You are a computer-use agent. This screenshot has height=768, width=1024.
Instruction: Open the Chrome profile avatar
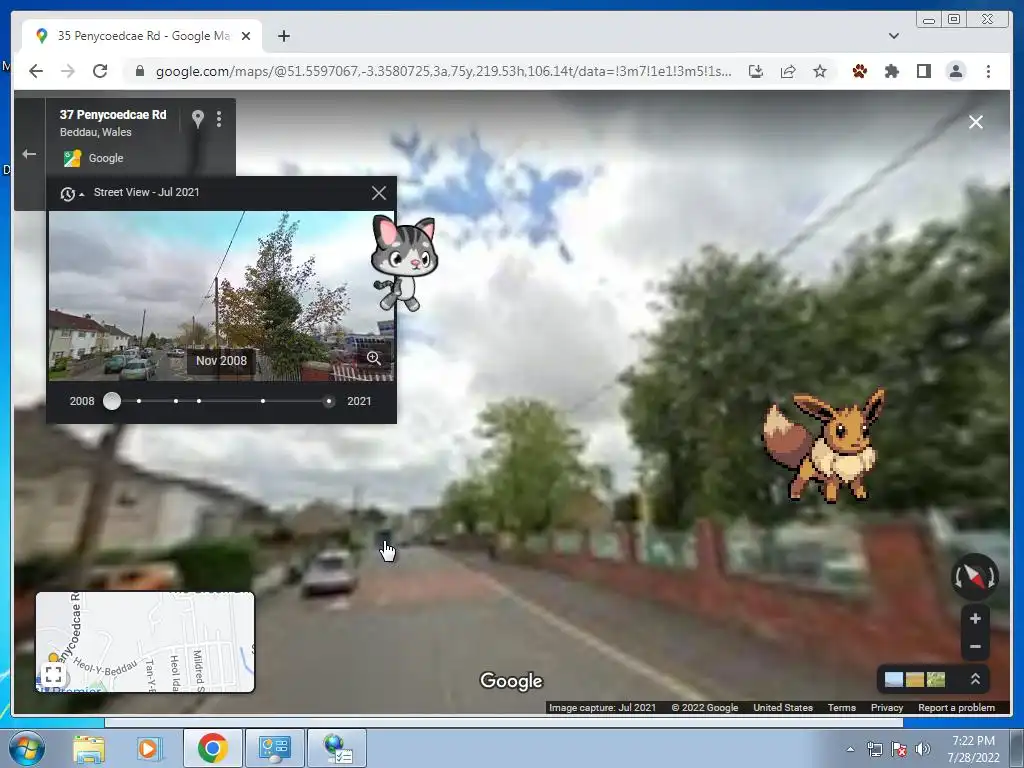(x=955, y=71)
